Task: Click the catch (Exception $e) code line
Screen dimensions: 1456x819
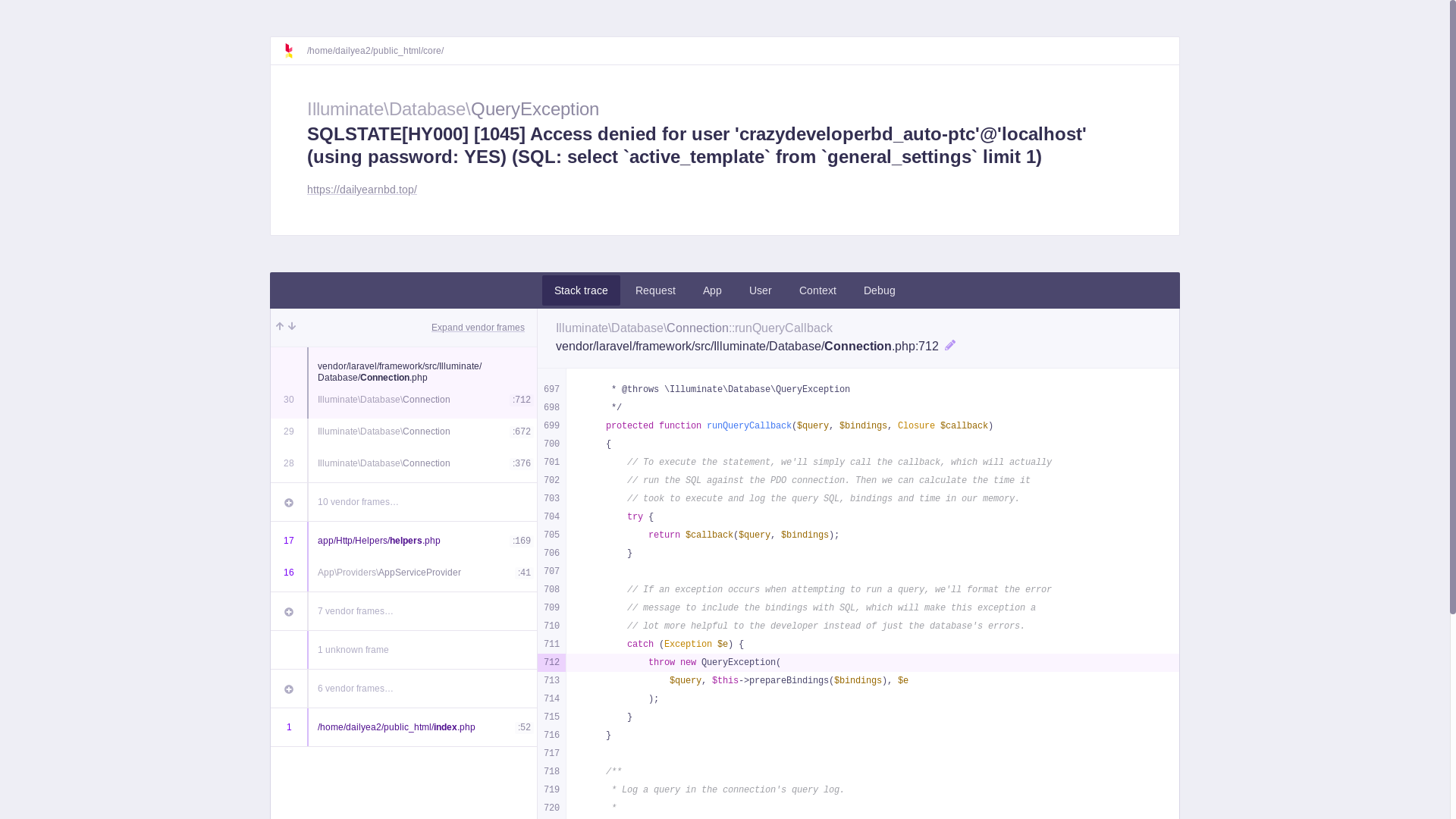Action: pos(872,645)
